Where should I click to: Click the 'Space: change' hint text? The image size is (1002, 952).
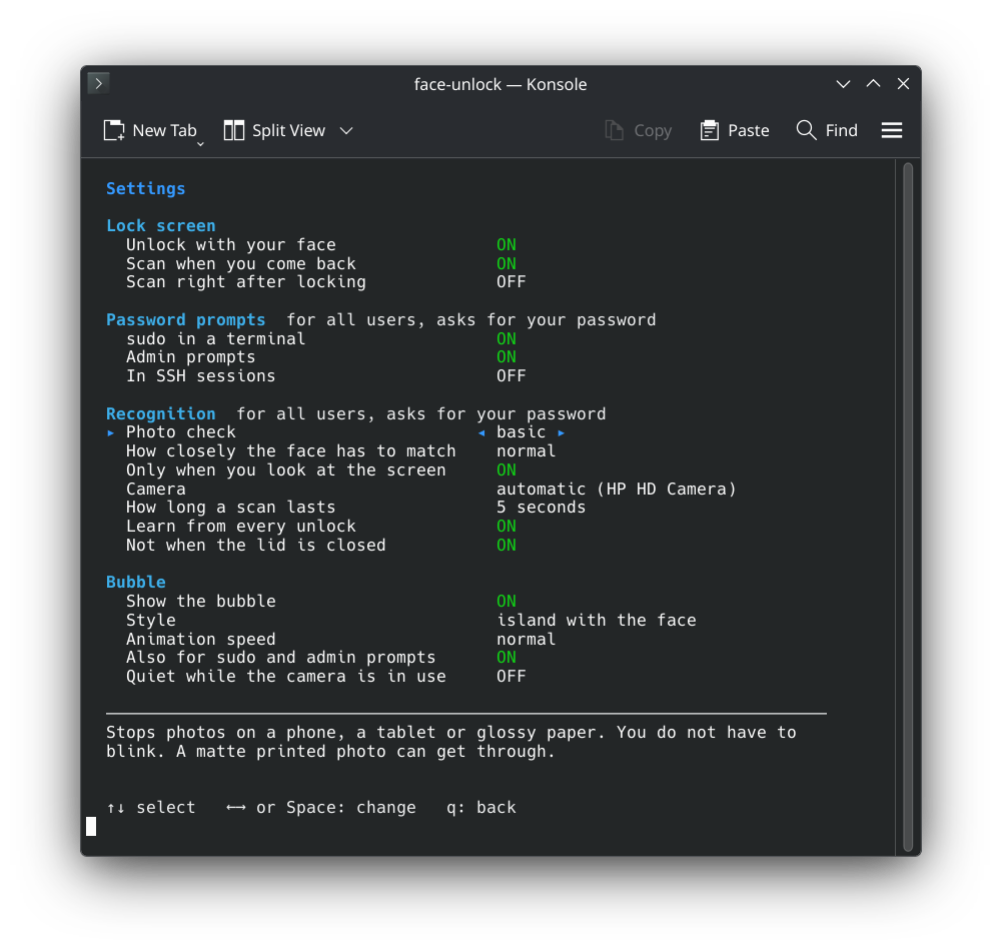pyautogui.click(x=351, y=808)
